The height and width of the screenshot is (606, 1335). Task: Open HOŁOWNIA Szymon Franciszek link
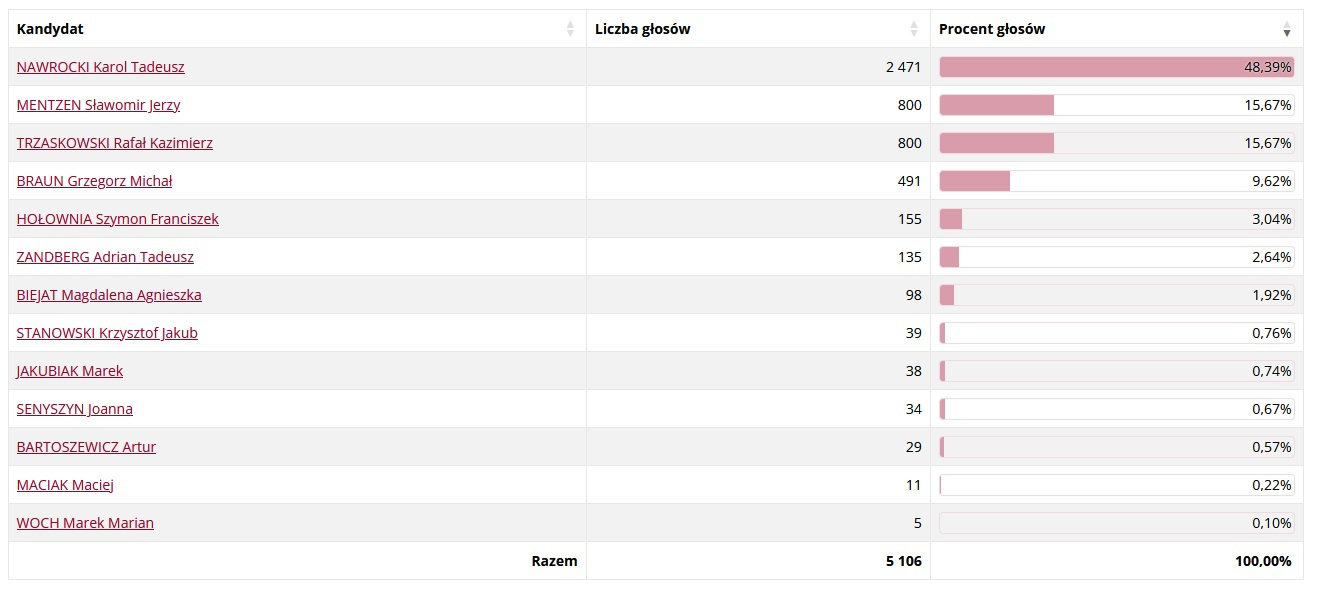coord(118,219)
